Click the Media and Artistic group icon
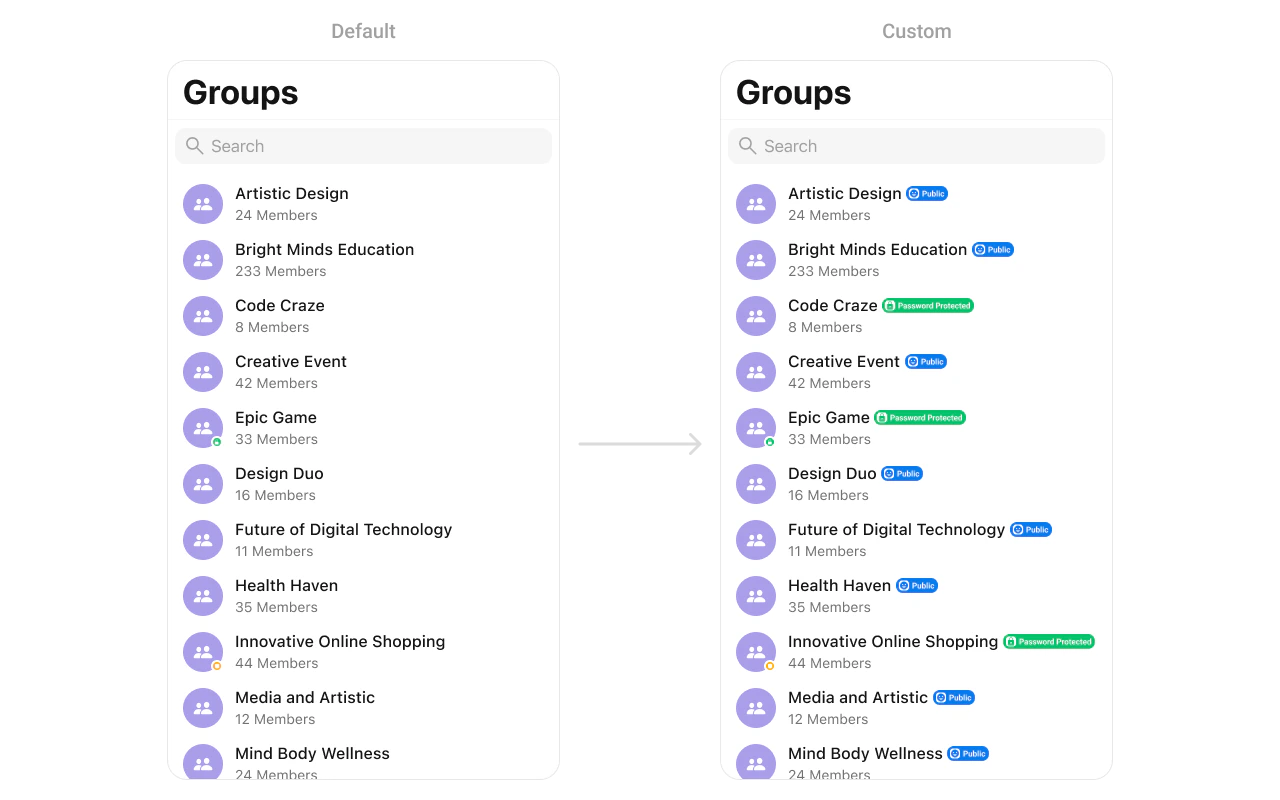The height and width of the screenshot is (800, 1280). [x=203, y=707]
